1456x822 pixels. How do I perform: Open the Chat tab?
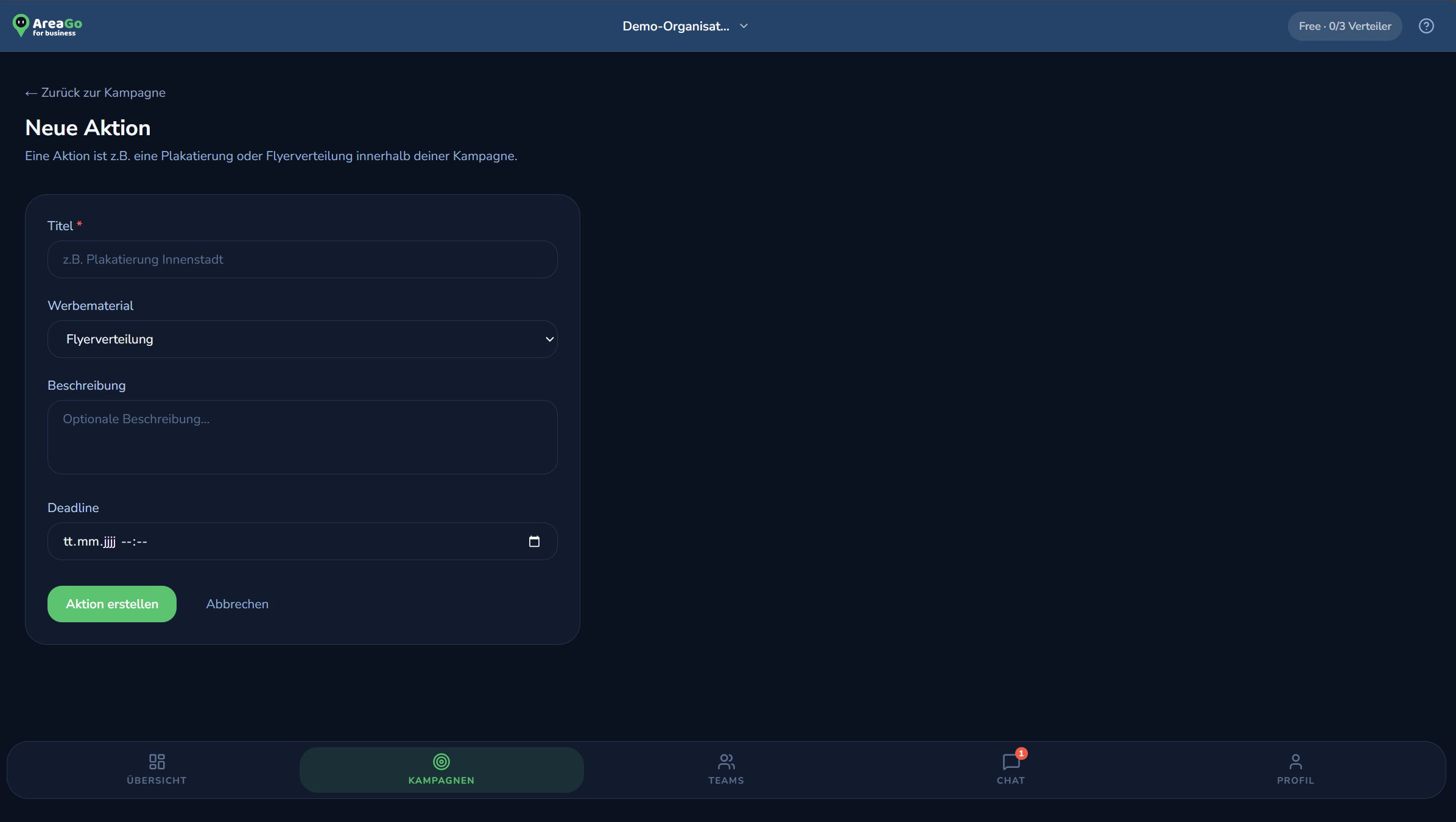(x=1011, y=770)
